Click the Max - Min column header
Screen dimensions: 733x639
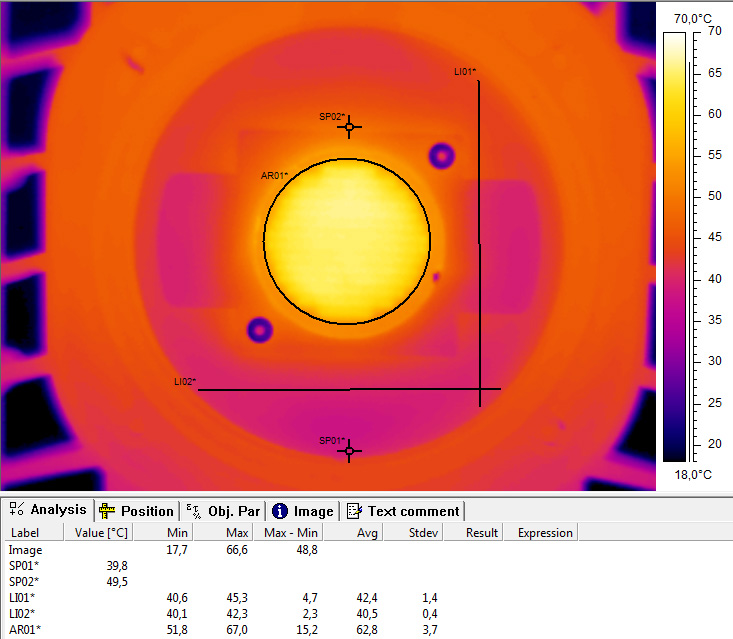click(x=289, y=533)
